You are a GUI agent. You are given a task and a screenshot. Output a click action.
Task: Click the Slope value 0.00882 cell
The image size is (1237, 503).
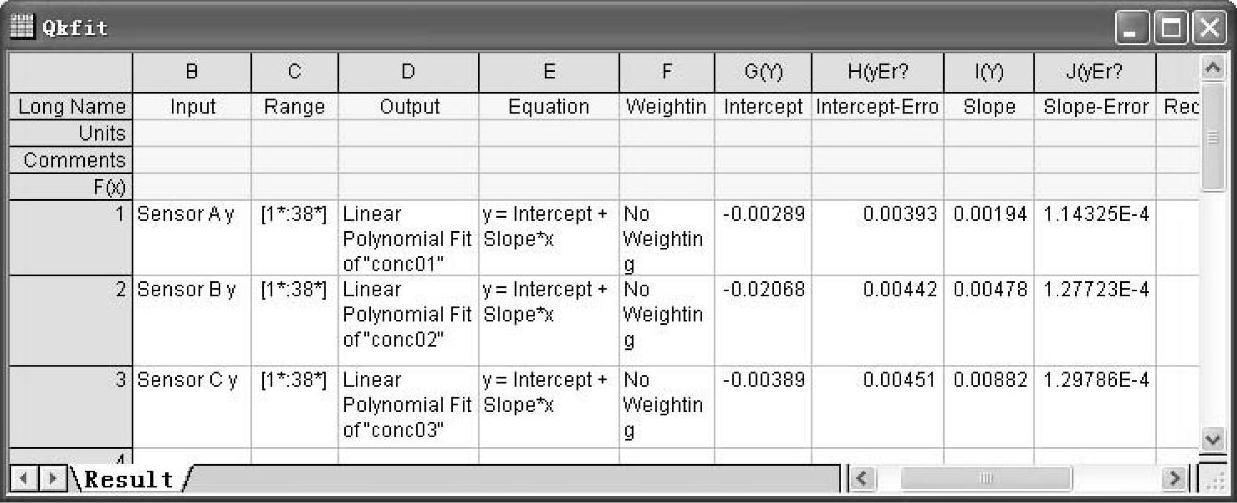point(988,406)
